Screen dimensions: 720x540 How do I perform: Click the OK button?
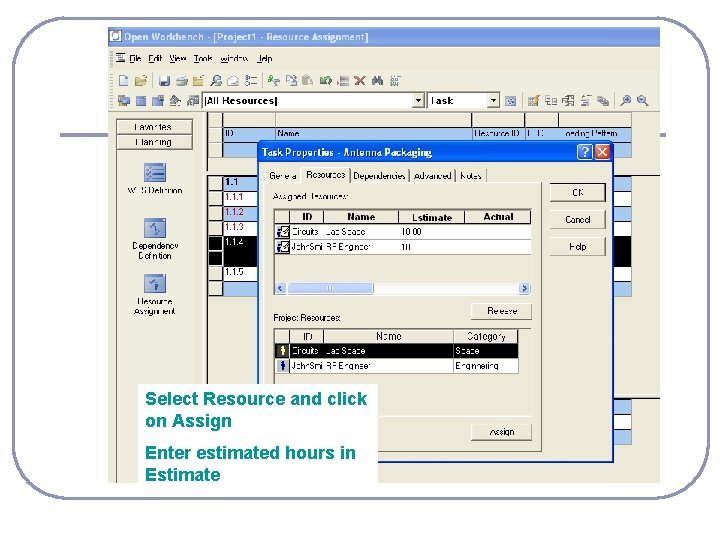pos(578,192)
